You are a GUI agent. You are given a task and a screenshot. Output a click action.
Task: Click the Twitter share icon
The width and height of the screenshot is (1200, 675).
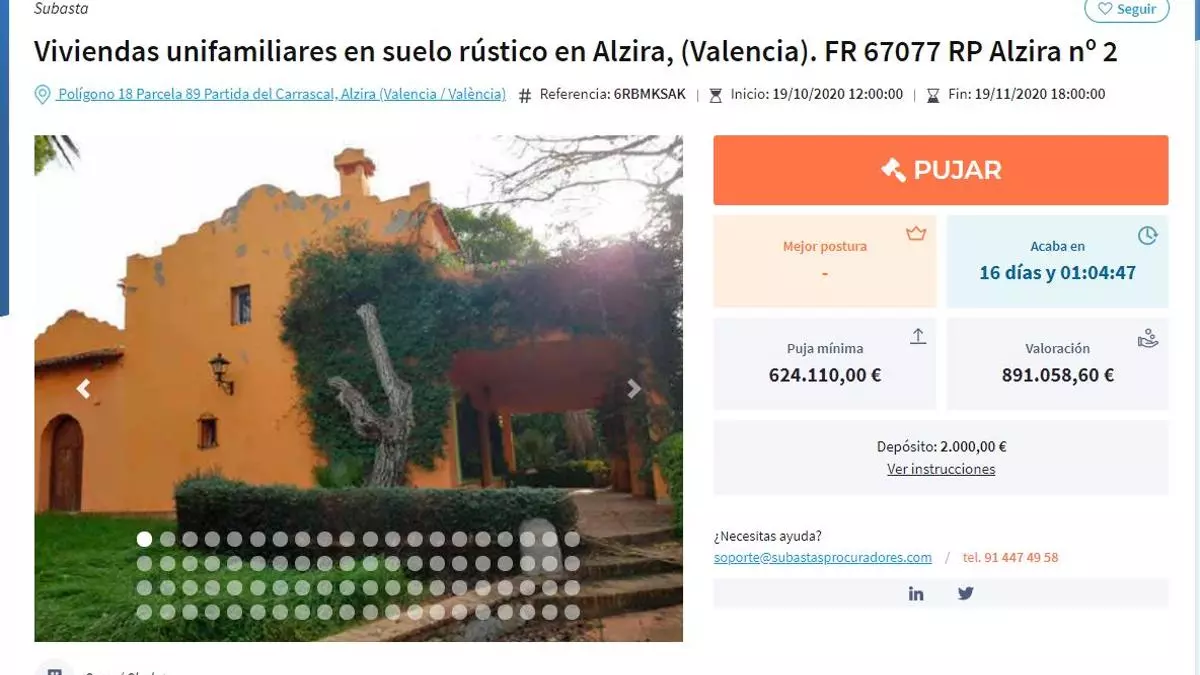(x=966, y=593)
